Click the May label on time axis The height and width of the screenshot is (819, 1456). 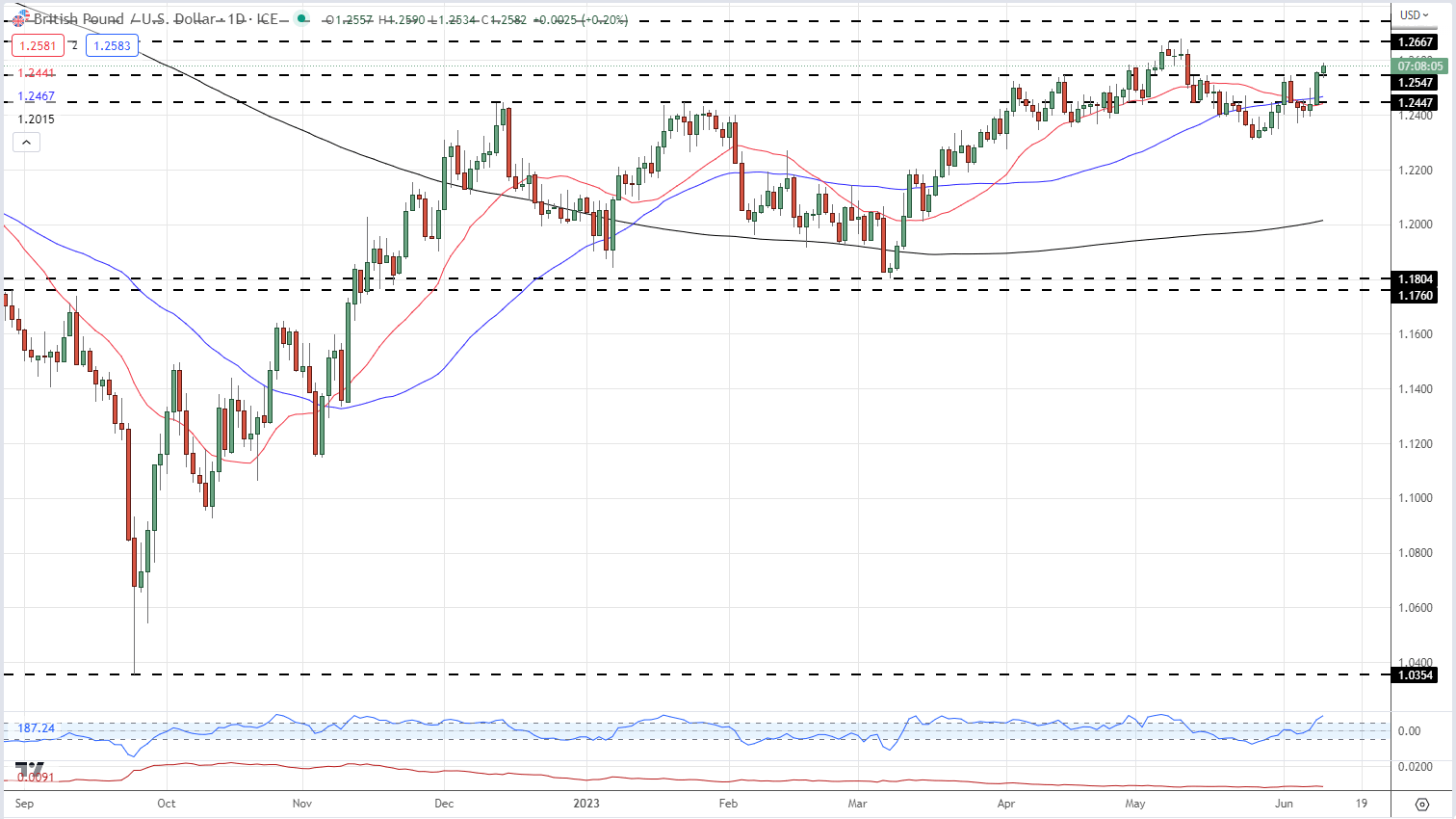click(1135, 804)
